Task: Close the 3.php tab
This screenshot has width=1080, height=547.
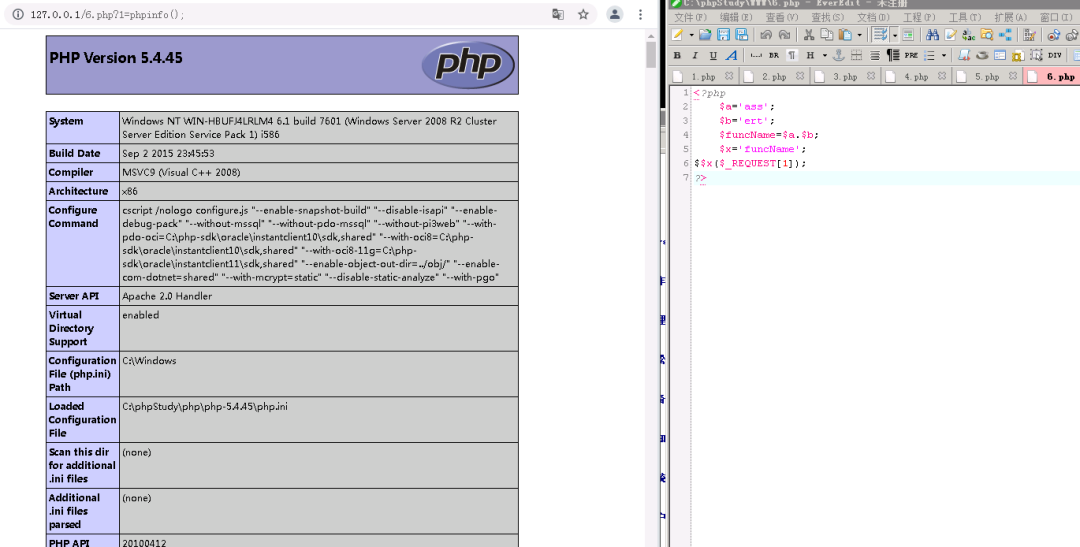Action: coord(871,76)
